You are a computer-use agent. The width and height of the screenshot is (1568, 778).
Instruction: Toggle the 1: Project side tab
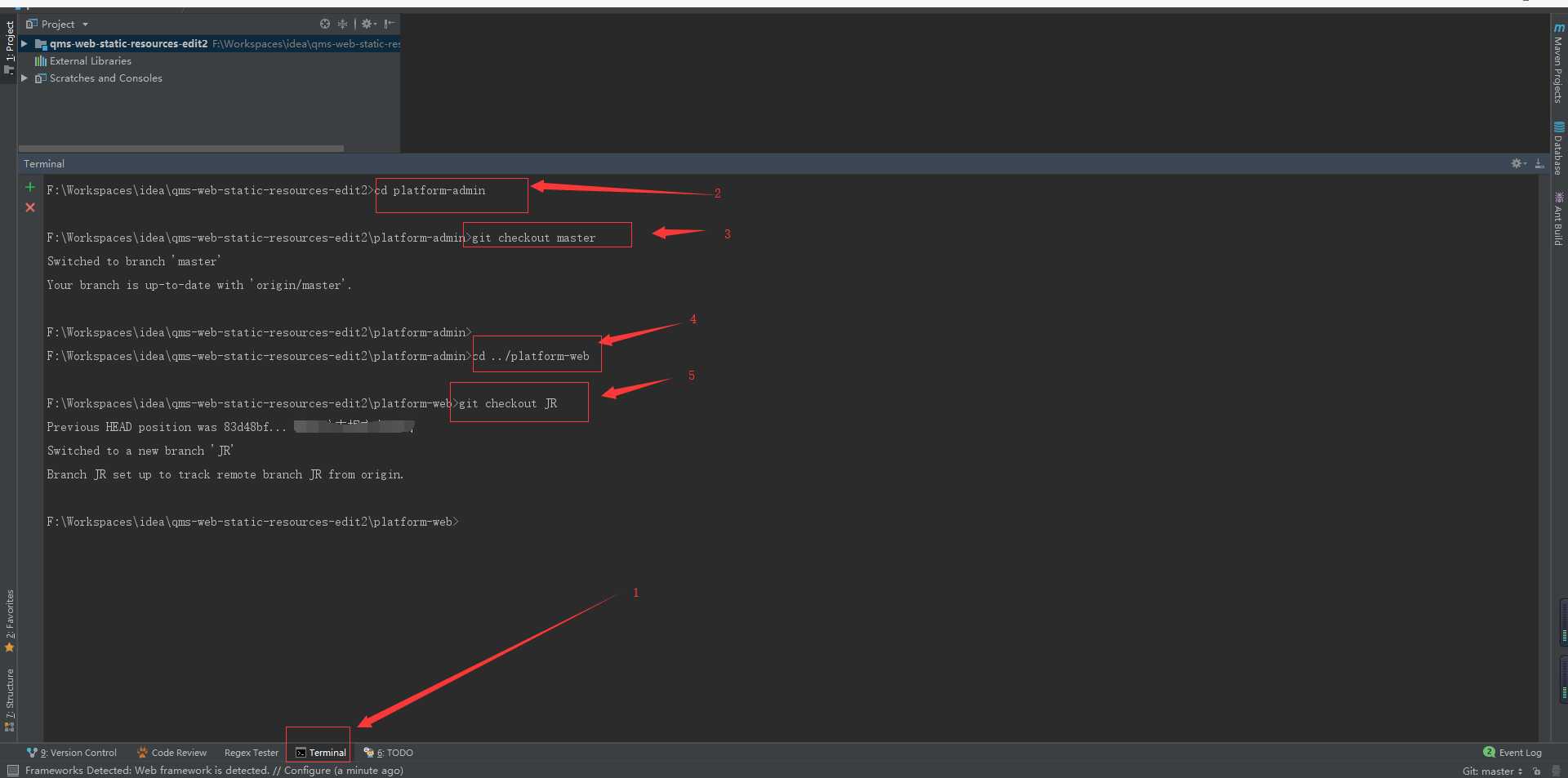coord(9,47)
